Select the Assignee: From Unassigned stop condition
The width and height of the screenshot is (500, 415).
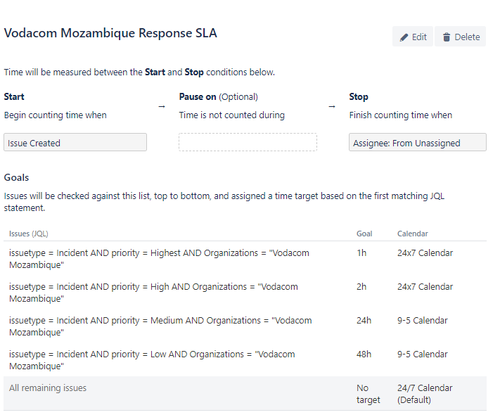tap(418, 143)
